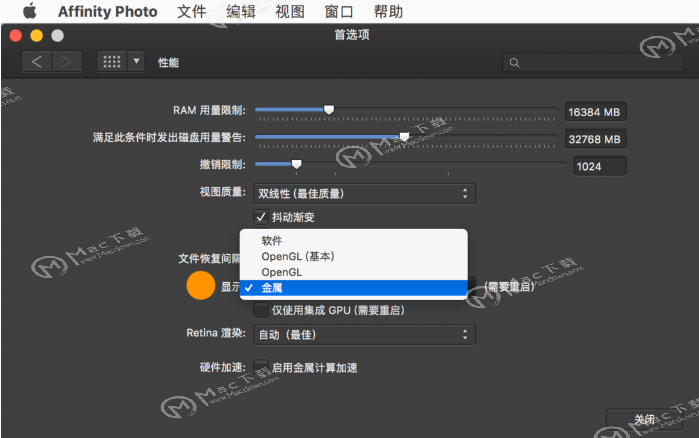Open the 帮助 menu
The width and height of the screenshot is (699, 438).
pos(388,12)
